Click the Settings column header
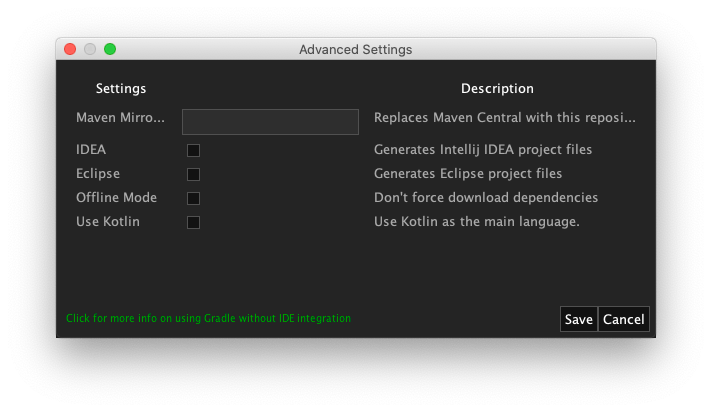This screenshot has height=412, width=712. pyautogui.click(x=121, y=89)
